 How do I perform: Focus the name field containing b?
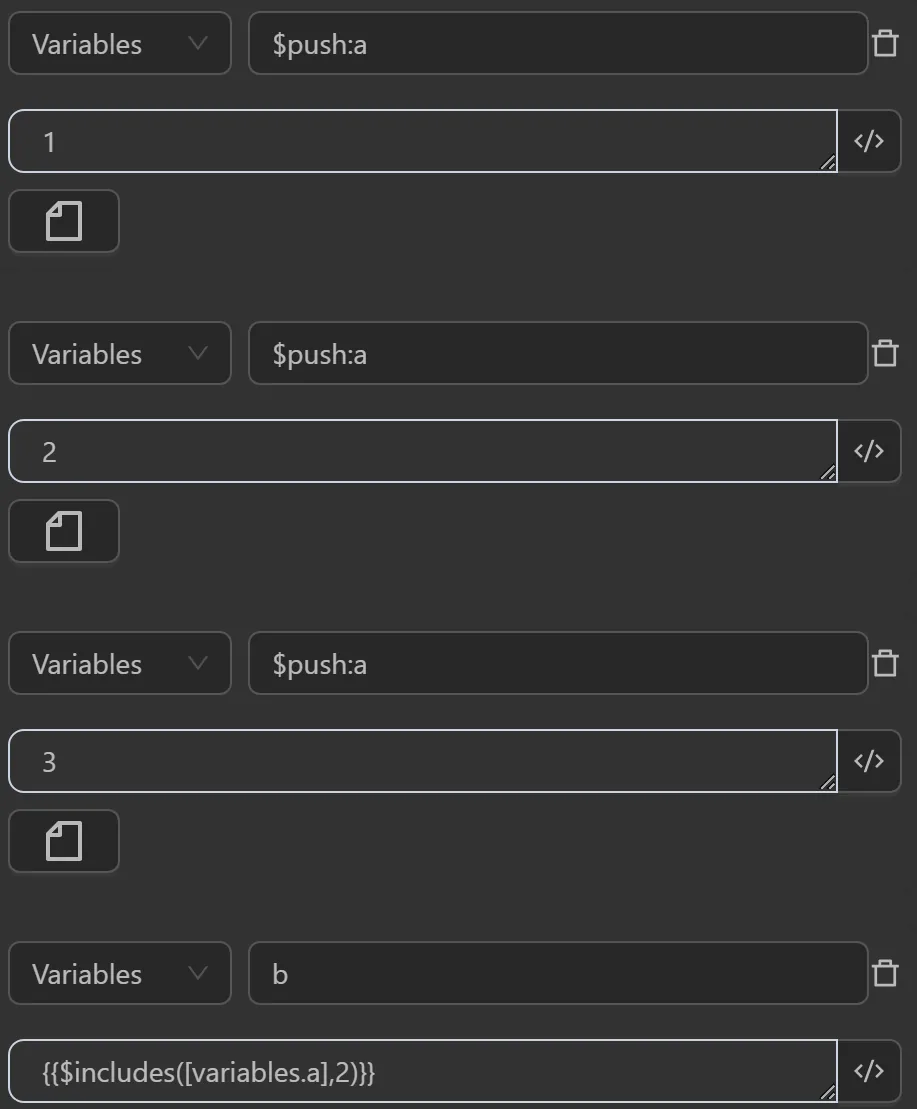click(x=557, y=973)
